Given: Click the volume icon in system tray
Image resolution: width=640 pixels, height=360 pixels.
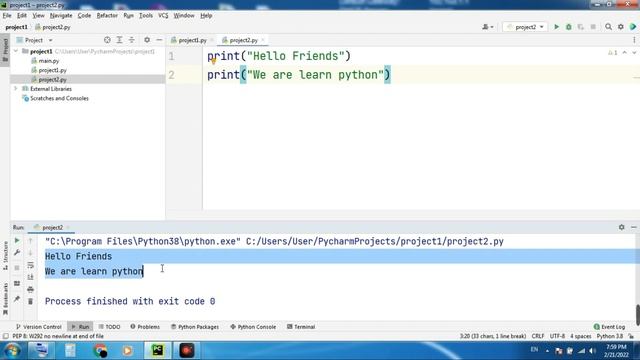Looking at the screenshot, I should pos(592,351).
